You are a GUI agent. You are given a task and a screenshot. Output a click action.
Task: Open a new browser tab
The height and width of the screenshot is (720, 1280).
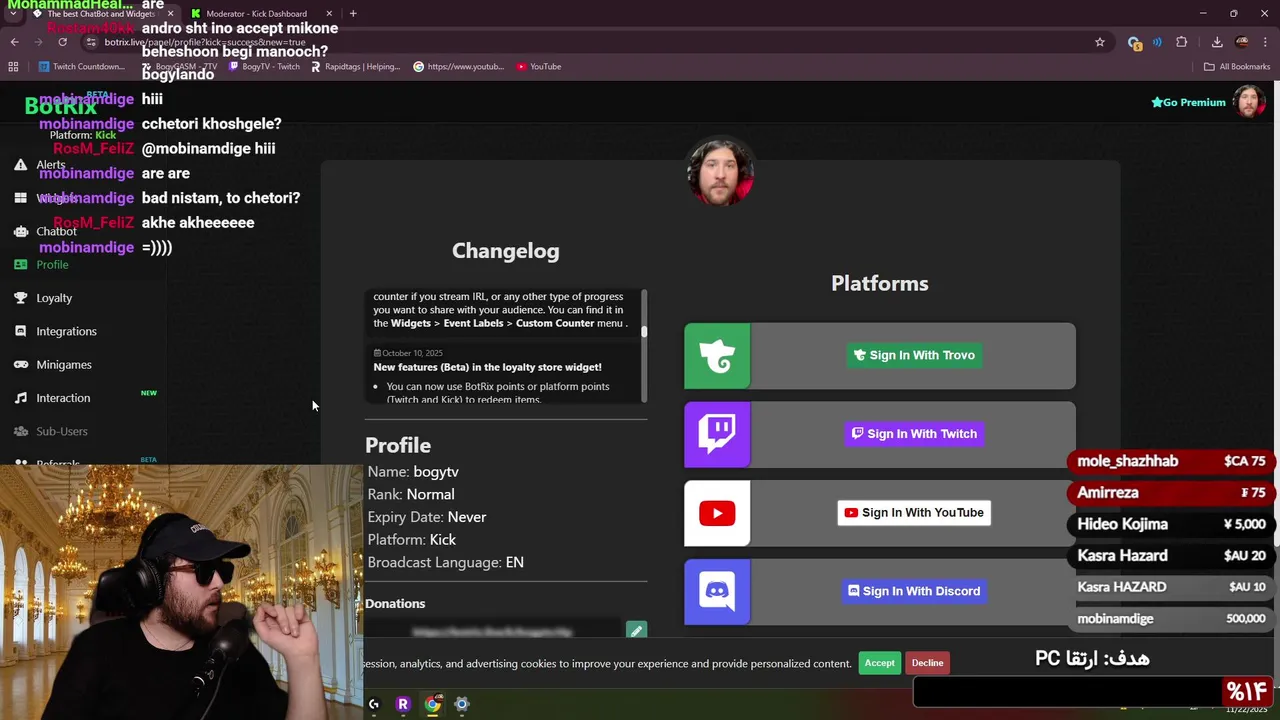(353, 13)
